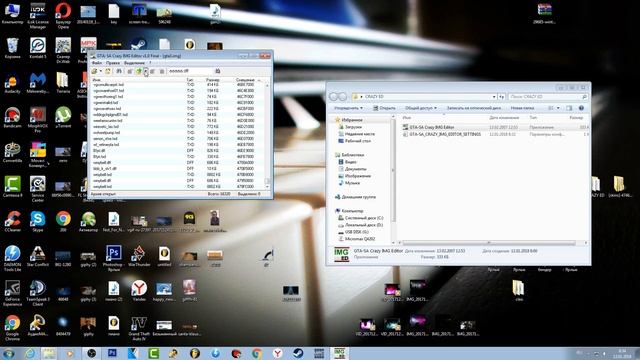
Task: Open the ? help menu in IMG Editor
Action: click(150, 63)
